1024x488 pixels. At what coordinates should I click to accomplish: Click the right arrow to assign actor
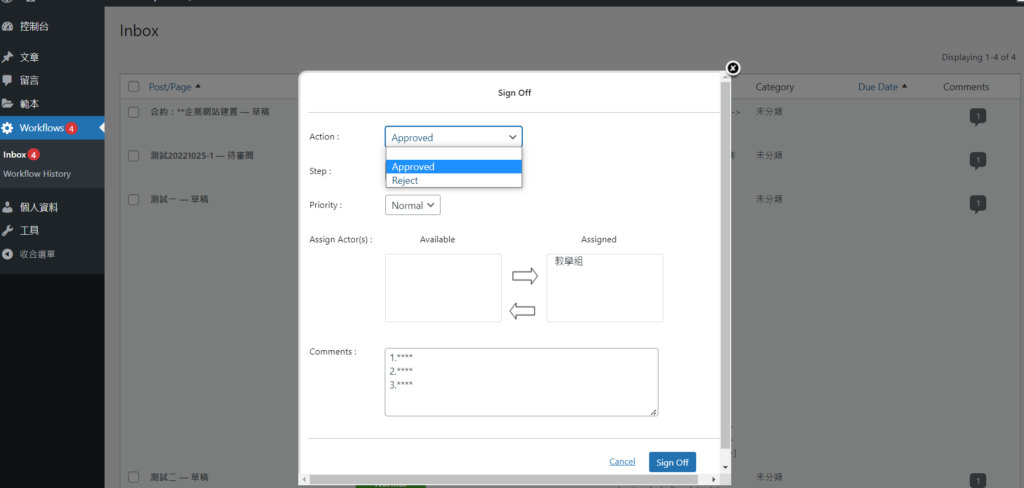tap(524, 276)
